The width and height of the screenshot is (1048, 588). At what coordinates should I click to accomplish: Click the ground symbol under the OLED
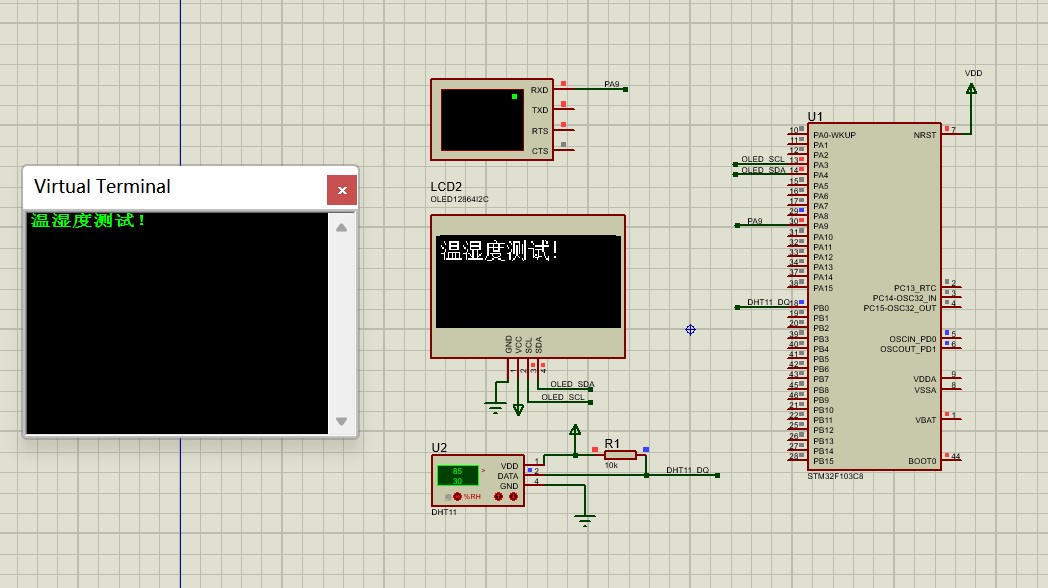[x=495, y=407]
